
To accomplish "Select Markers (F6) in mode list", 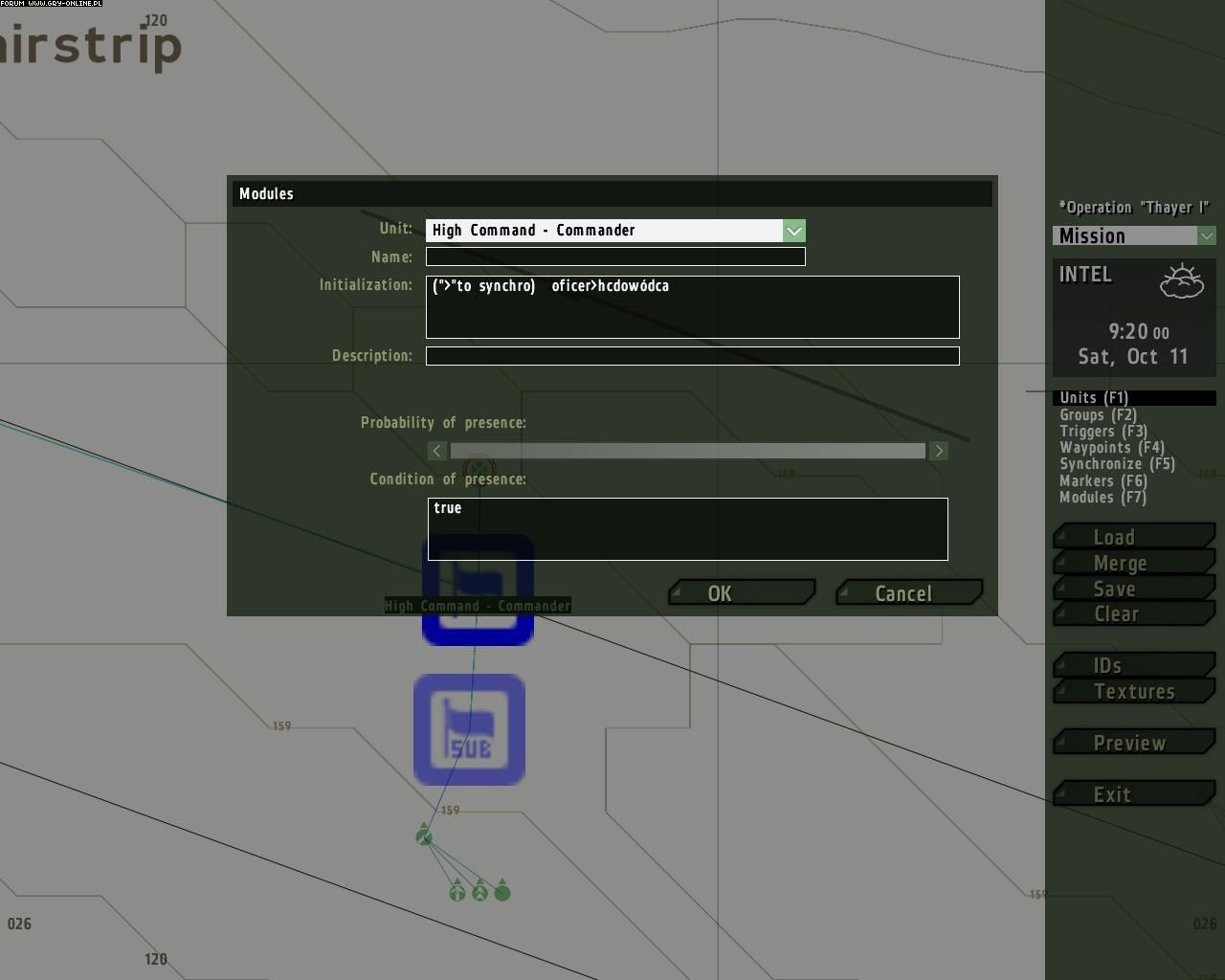I will pos(1102,481).
